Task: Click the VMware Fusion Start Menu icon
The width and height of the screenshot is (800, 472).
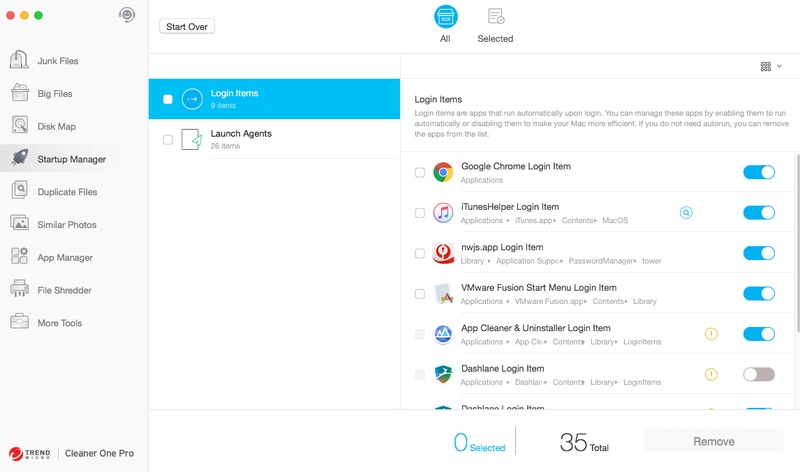Action: pyautogui.click(x=443, y=293)
